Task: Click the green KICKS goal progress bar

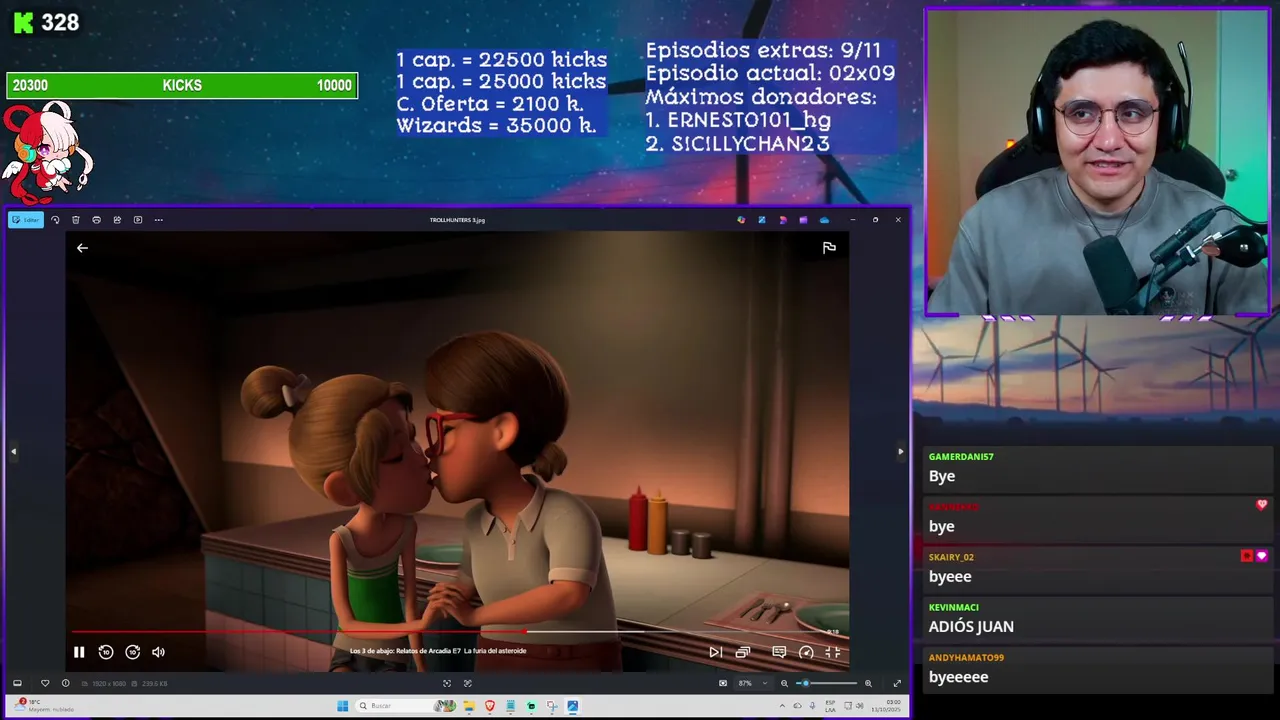Action: pos(182,86)
